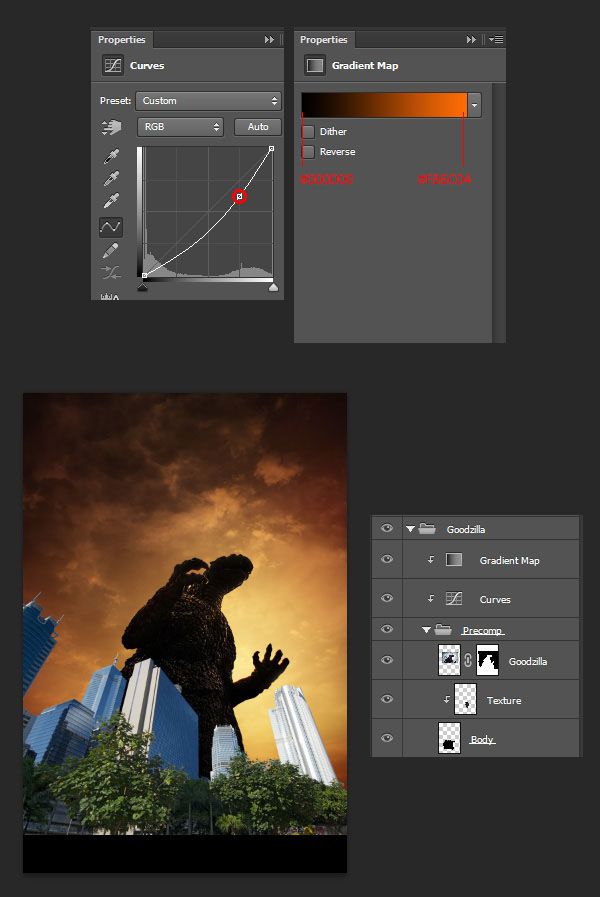Screen dimensions: 600x897
Task: Click the Texture layer name
Action: coord(503,700)
